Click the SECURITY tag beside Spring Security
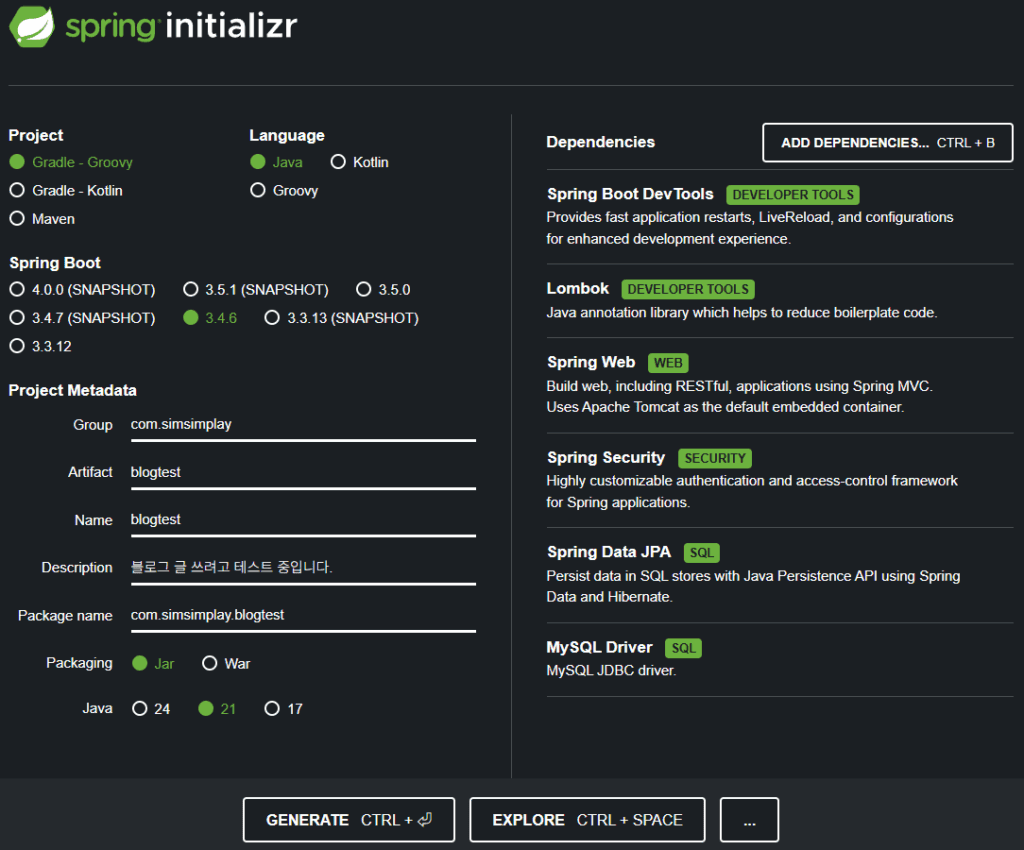1024x850 pixels. (715, 458)
